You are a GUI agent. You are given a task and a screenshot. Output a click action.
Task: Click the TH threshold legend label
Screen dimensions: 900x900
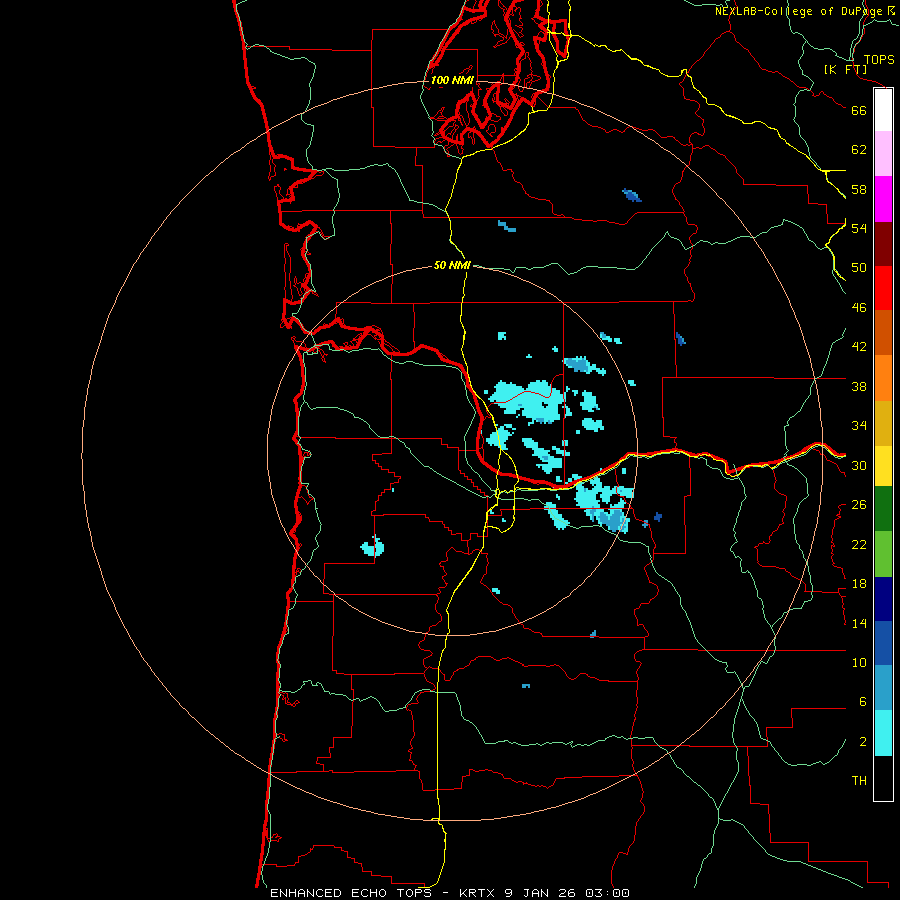(x=859, y=781)
